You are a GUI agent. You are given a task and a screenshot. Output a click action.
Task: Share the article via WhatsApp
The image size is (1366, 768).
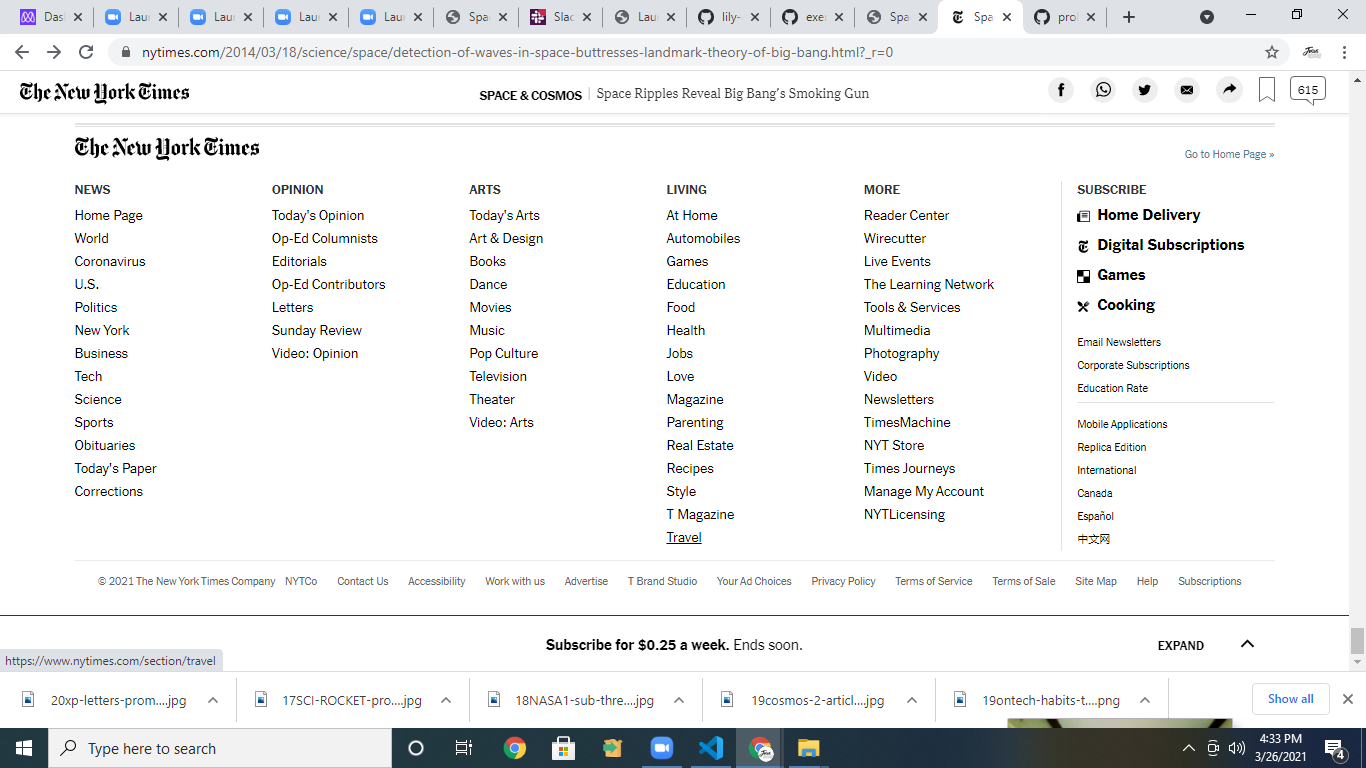tap(1103, 89)
